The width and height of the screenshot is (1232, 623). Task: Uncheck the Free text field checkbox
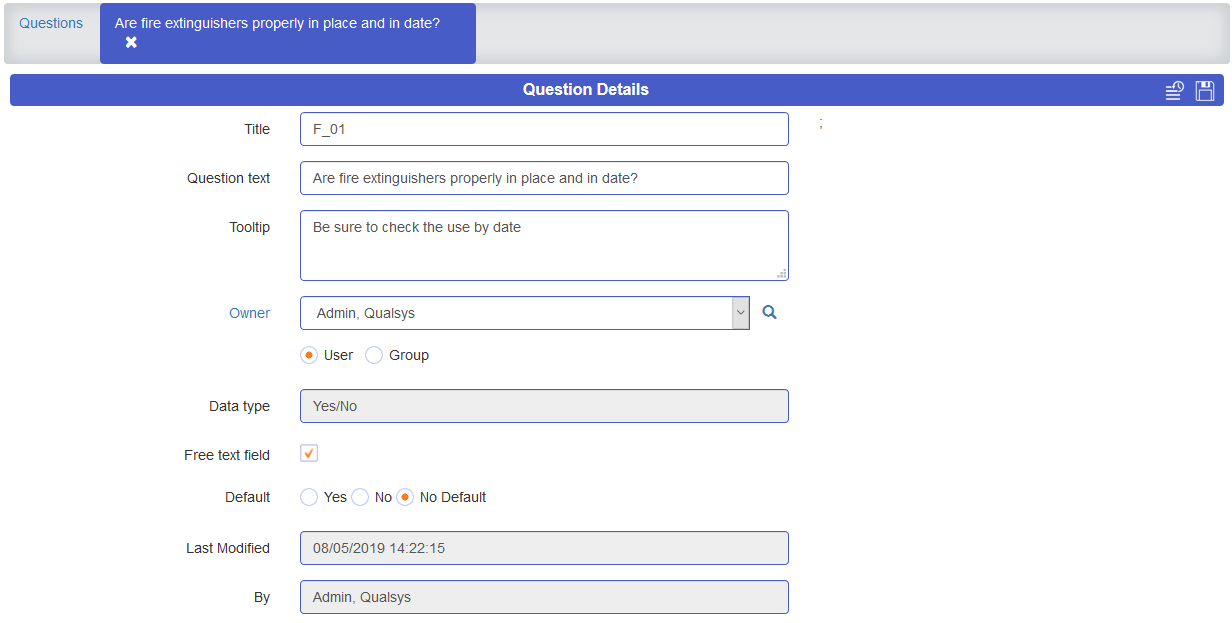[309, 453]
